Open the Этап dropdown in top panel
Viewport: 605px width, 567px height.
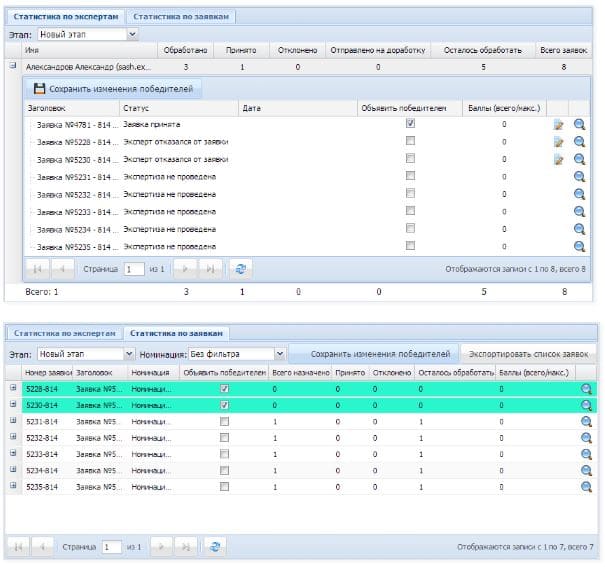tap(132, 34)
